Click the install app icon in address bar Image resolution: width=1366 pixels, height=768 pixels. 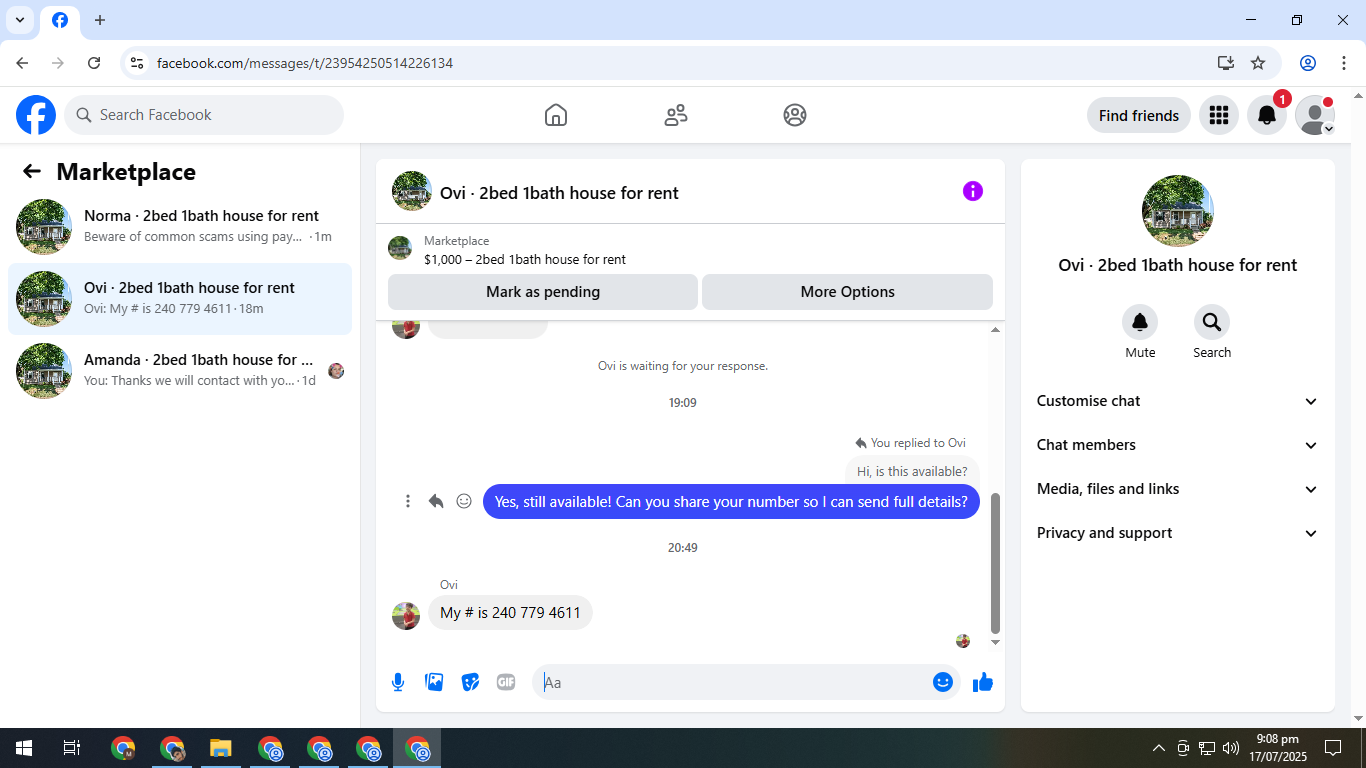coord(1226,63)
